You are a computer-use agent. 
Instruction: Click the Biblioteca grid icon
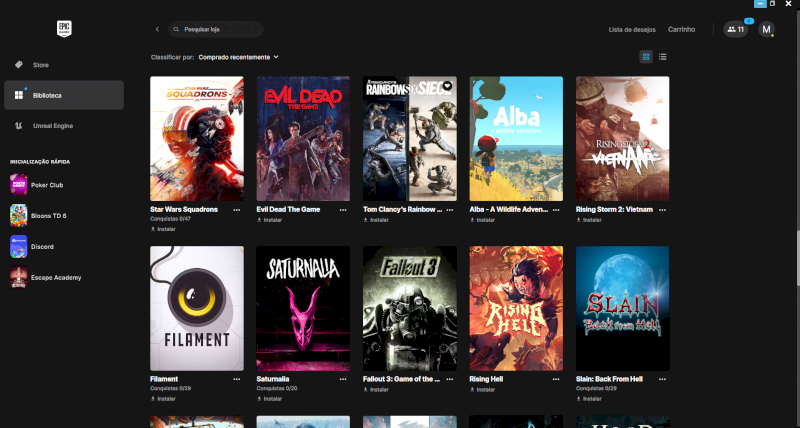tap(19, 95)
